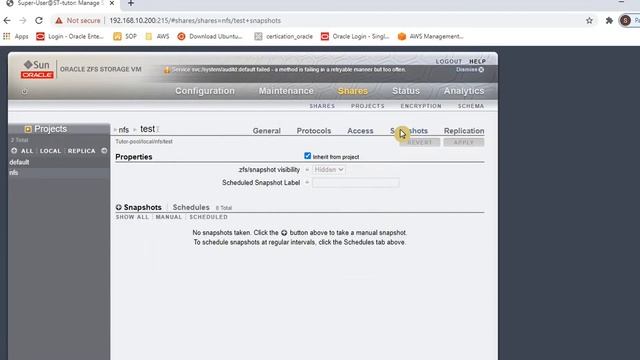
Task: Go to SCHEMA submenu
Action: click(x=471, y=106)
